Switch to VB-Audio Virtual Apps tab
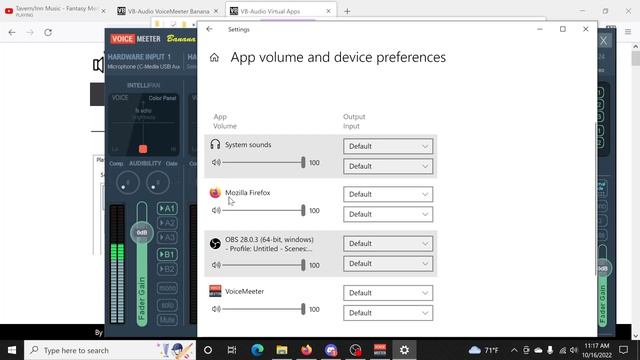 (x=280, y=11)
